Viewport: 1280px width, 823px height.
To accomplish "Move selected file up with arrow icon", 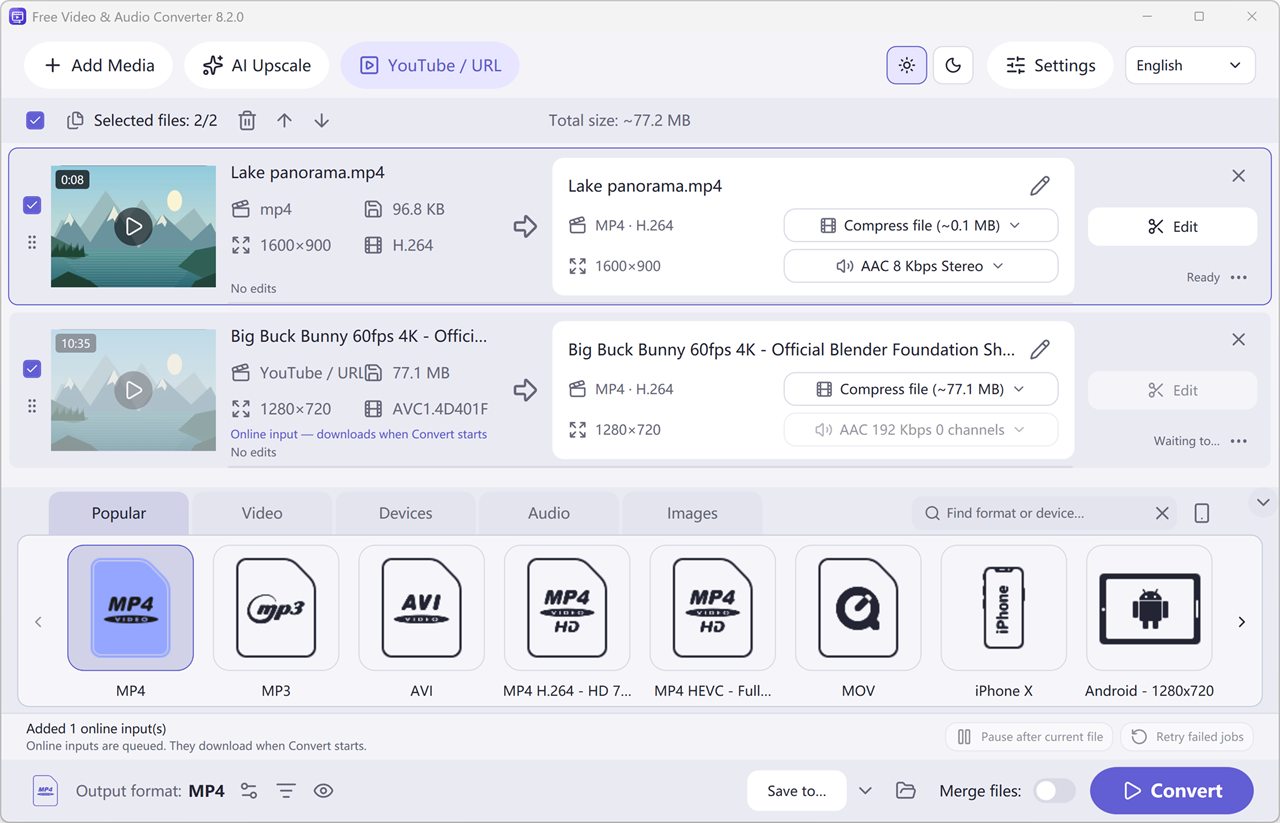I will point(285,120).
